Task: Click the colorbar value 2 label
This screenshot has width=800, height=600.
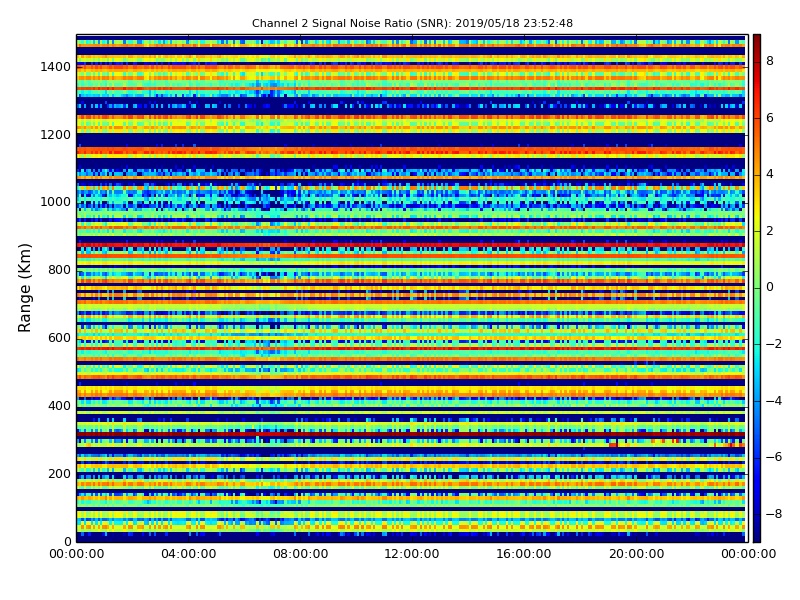Action: [x=770, y=231]
